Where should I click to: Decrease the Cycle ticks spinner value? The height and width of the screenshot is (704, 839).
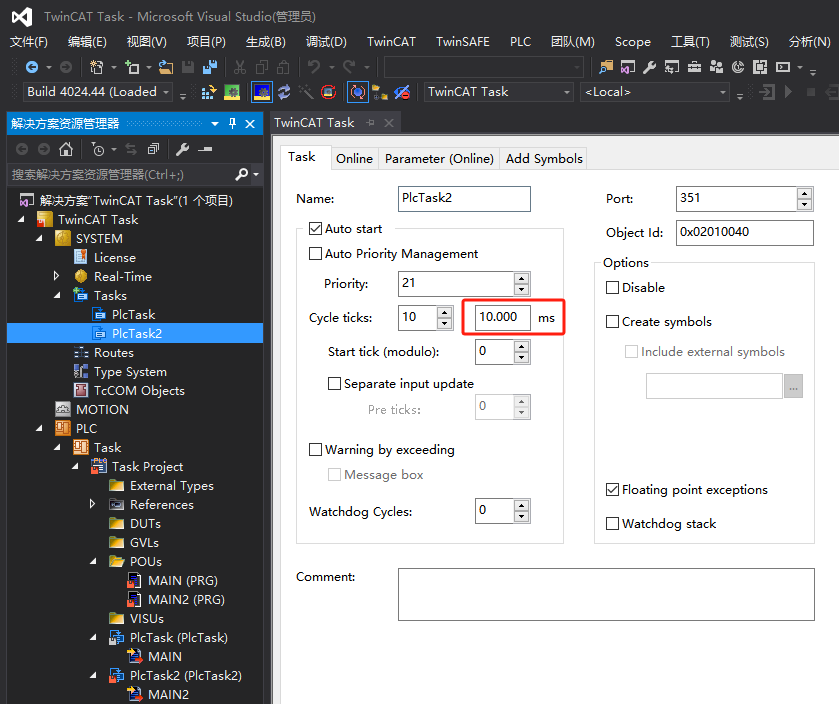[x=444, y=323]
